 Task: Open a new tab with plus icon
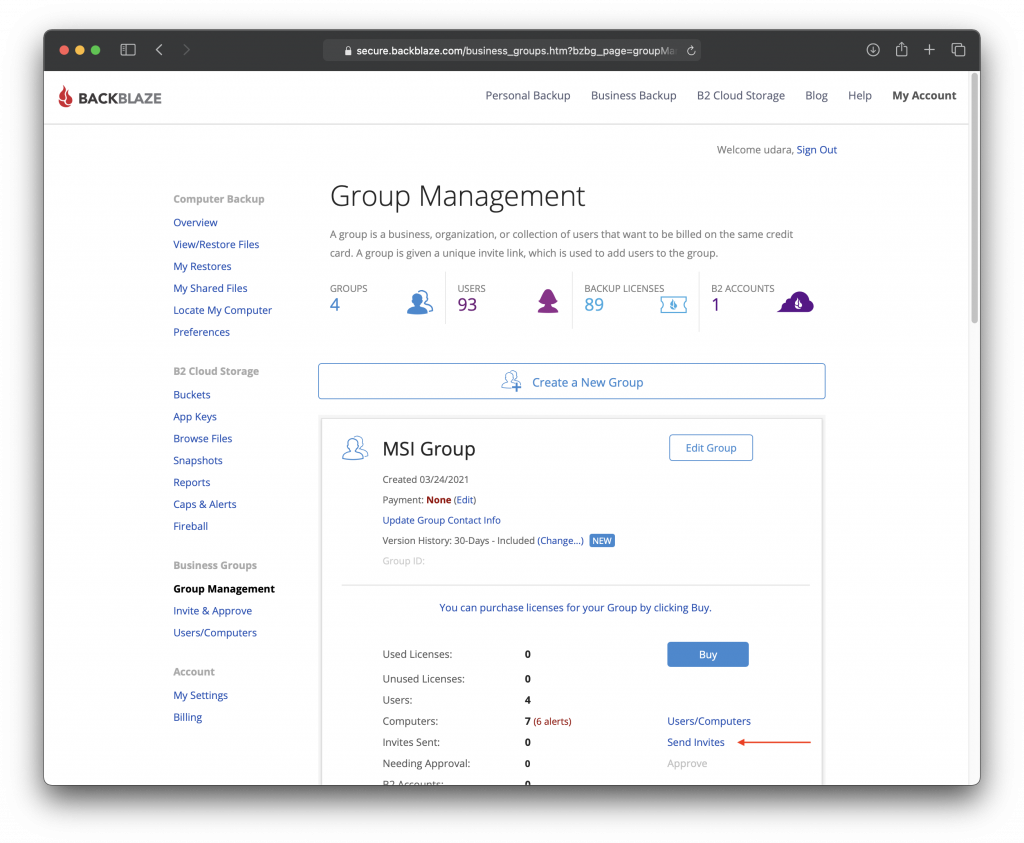click(x=929, y=50)
